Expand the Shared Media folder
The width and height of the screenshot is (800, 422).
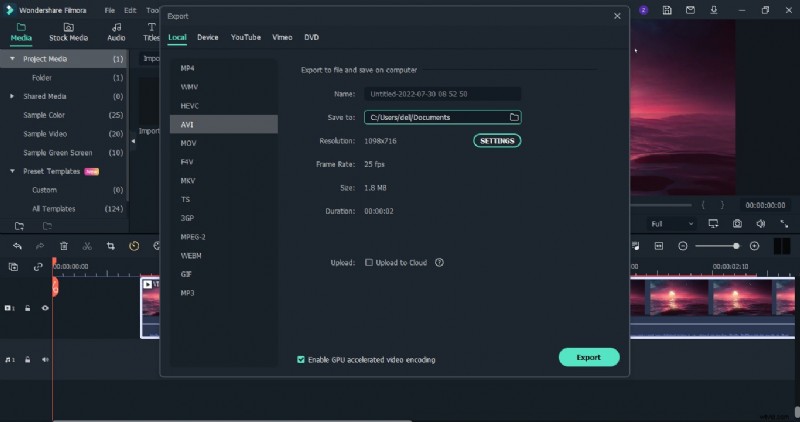12,96
